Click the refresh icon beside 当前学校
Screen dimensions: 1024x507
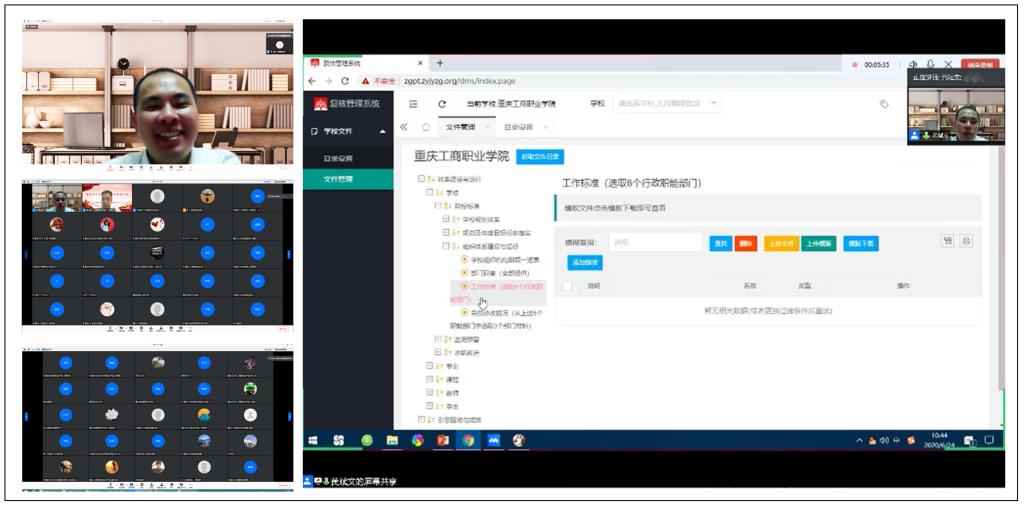pyautogui.click(x=441, y=104)
